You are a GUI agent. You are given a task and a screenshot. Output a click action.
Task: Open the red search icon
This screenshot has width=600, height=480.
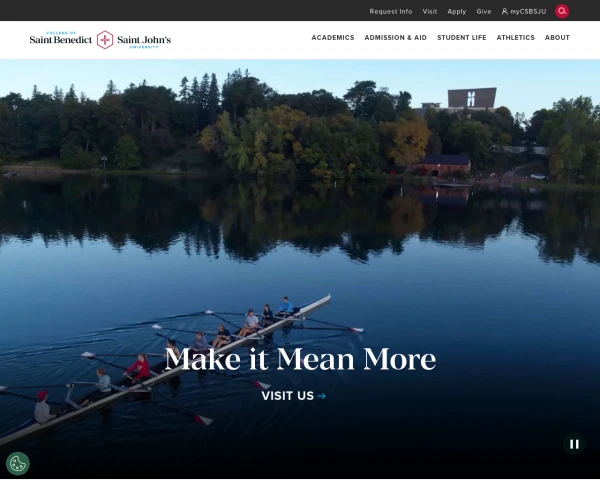(562, 11)
